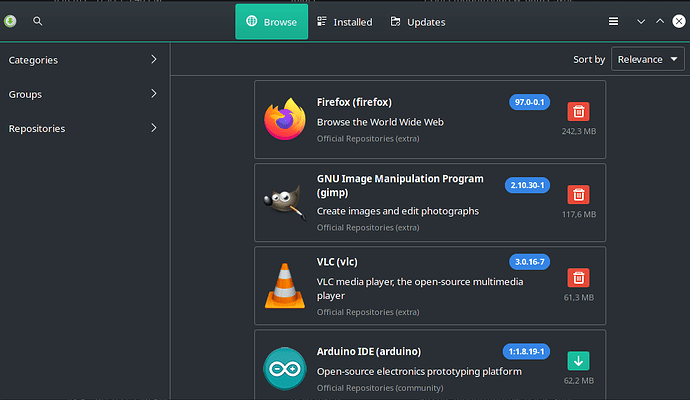690x400 pixels.
Task: Expand the Repositories section
Action: click(x=85, y=128)
